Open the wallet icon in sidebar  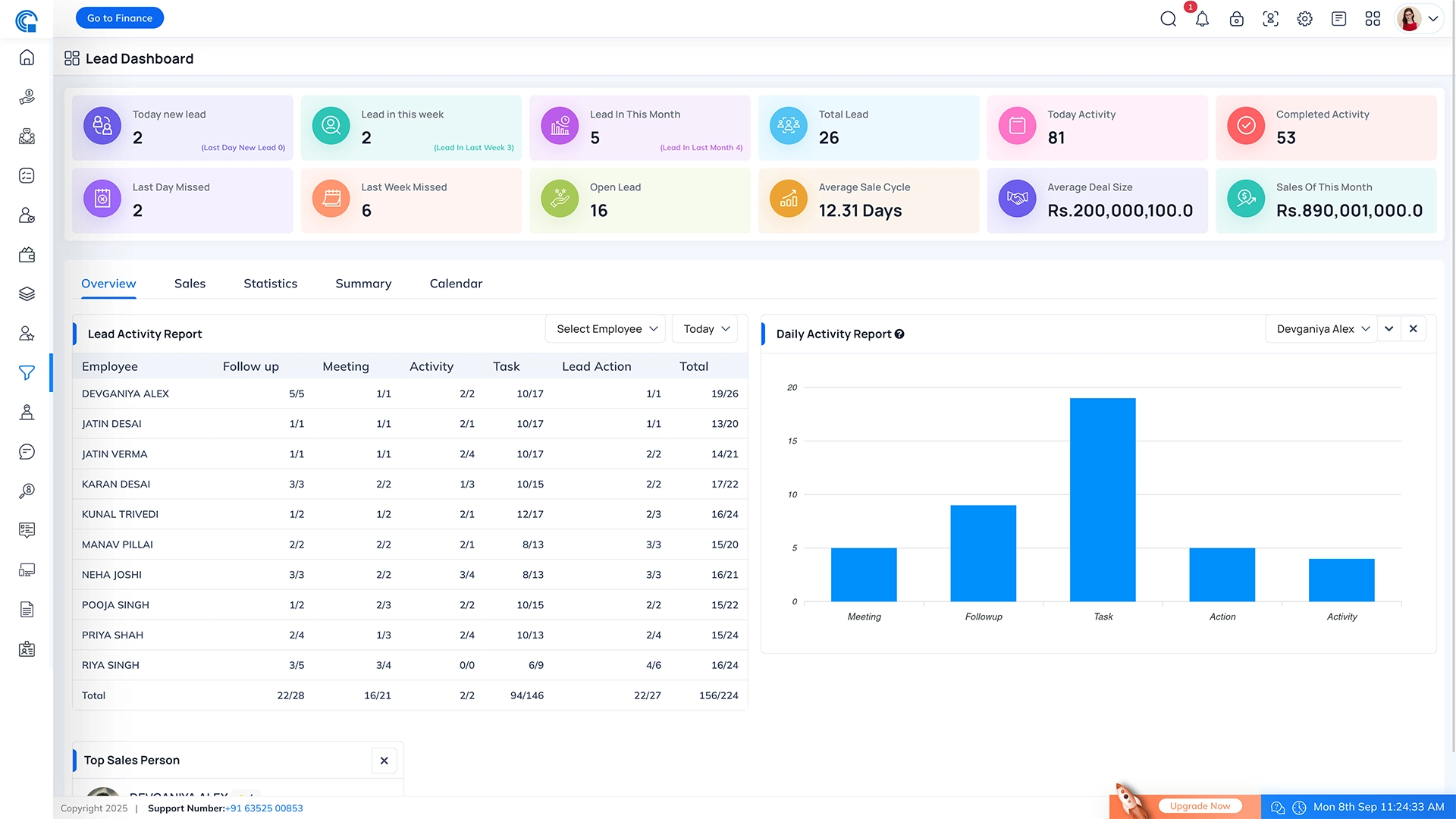click(x=27, y=255)
